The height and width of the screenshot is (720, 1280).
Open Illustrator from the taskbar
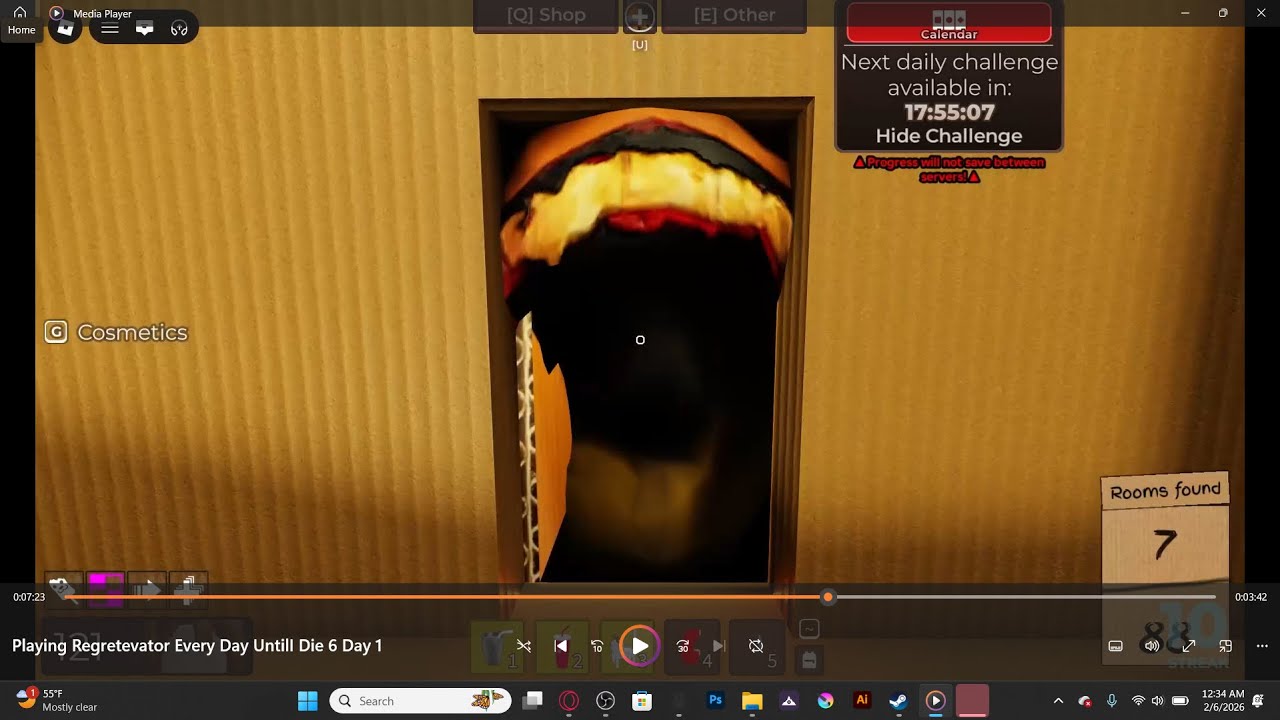pyautogui.click(x=862, y=701)
